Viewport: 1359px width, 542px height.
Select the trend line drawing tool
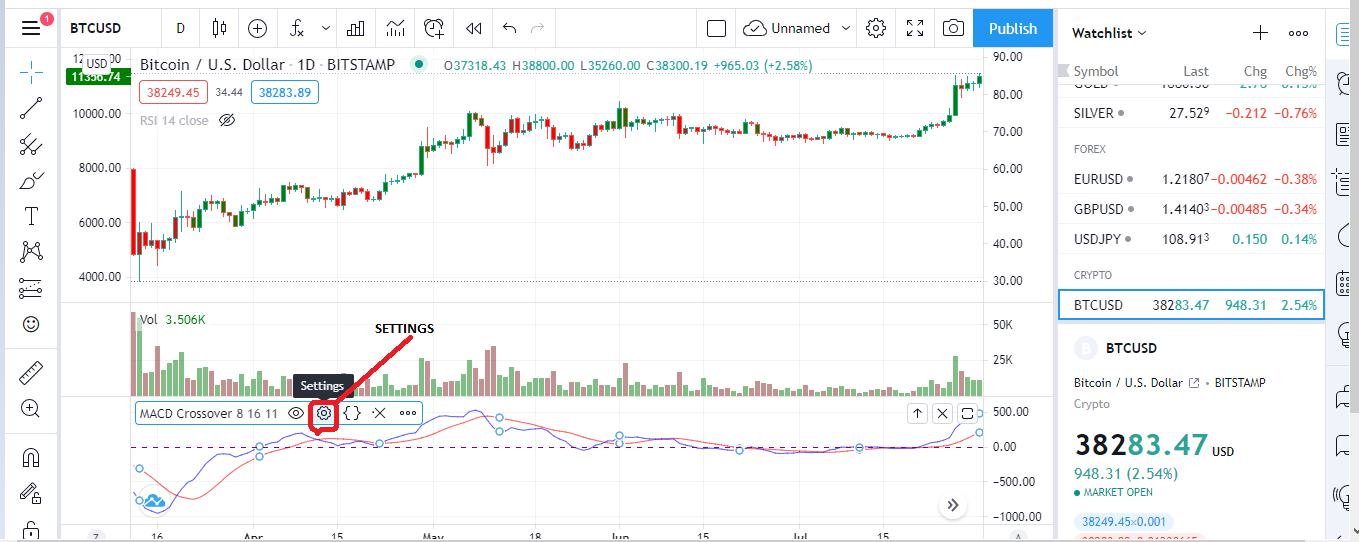click(x=31, y=109)
